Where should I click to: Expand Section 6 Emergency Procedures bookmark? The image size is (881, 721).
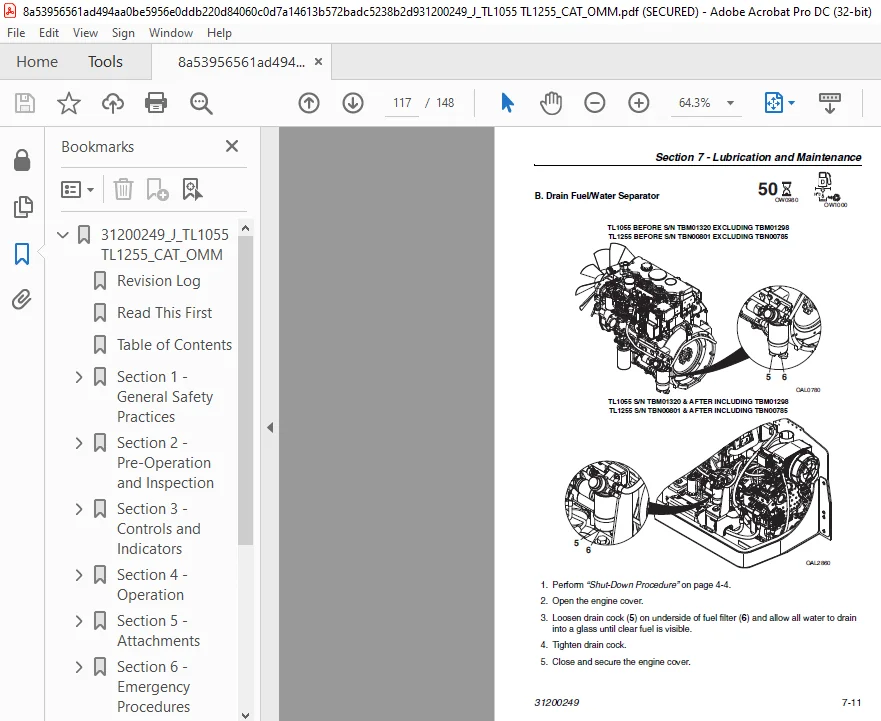79,668
